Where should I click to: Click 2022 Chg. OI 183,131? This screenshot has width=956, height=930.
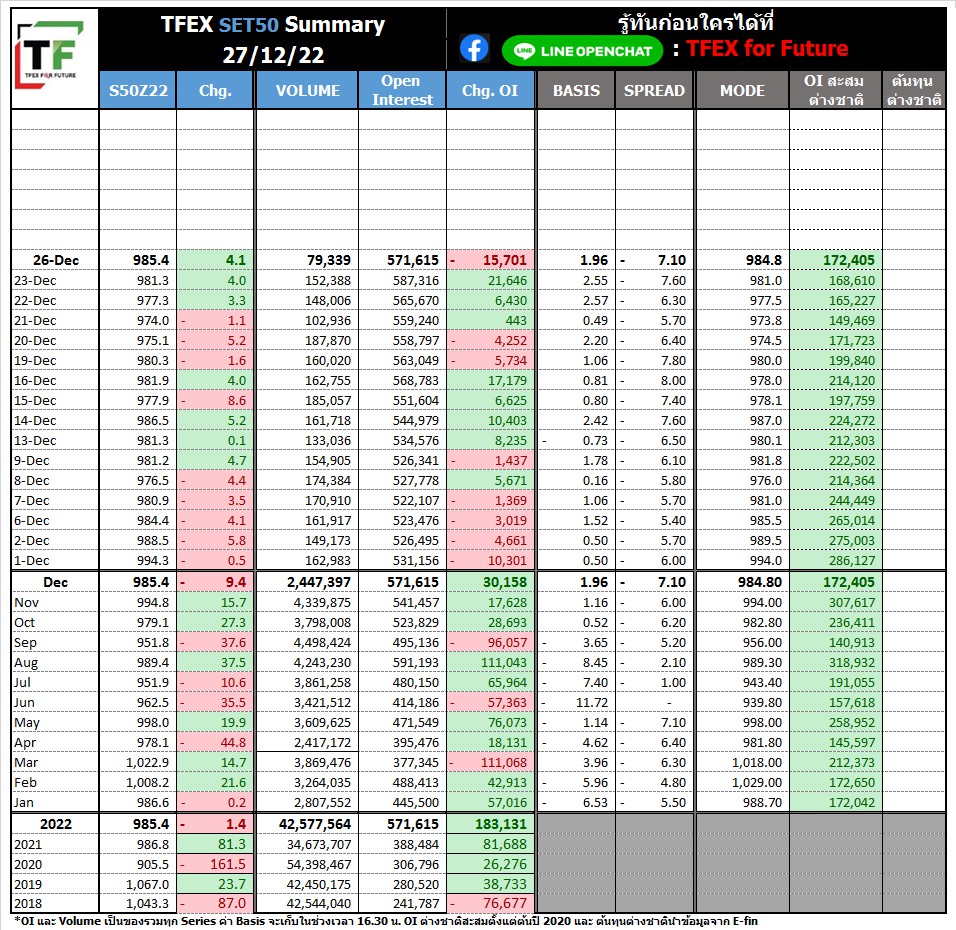[x=501, y=824]
